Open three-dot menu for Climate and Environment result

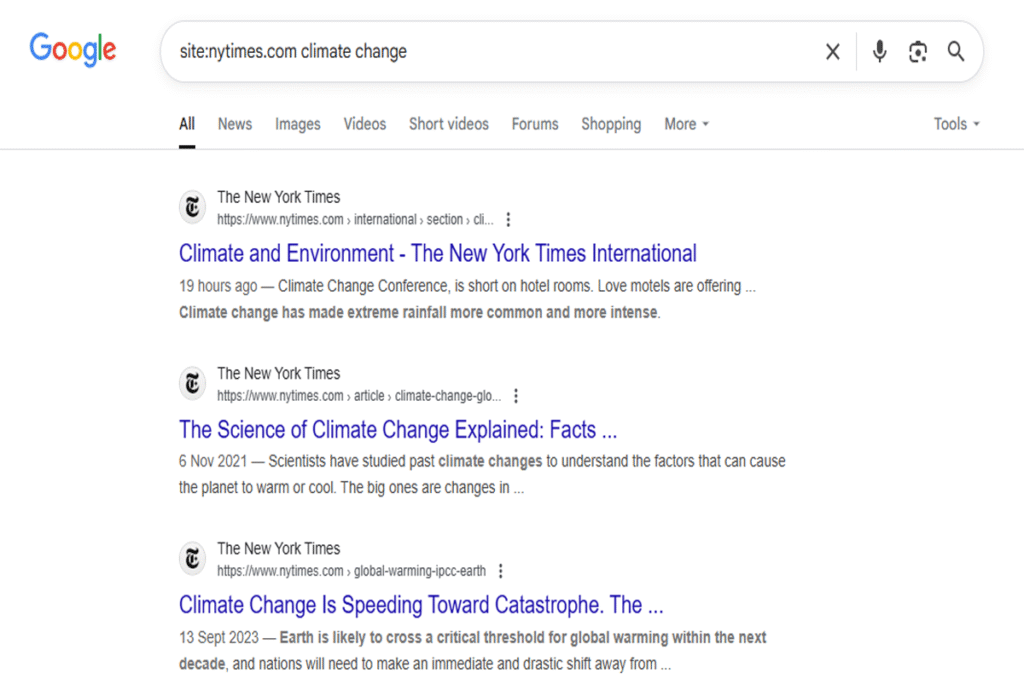508,219
